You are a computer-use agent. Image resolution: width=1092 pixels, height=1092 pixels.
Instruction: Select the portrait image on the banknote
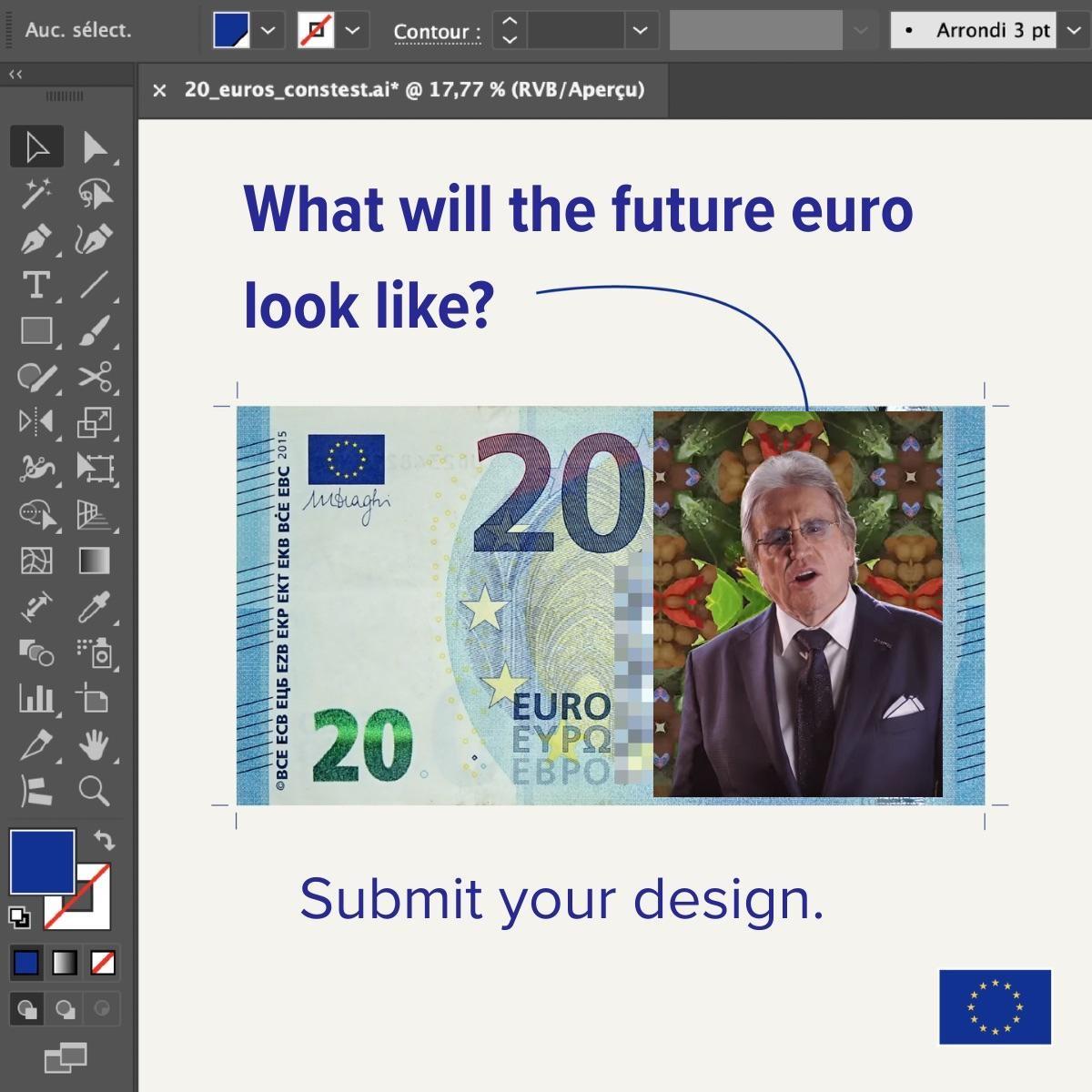[798, 604]
